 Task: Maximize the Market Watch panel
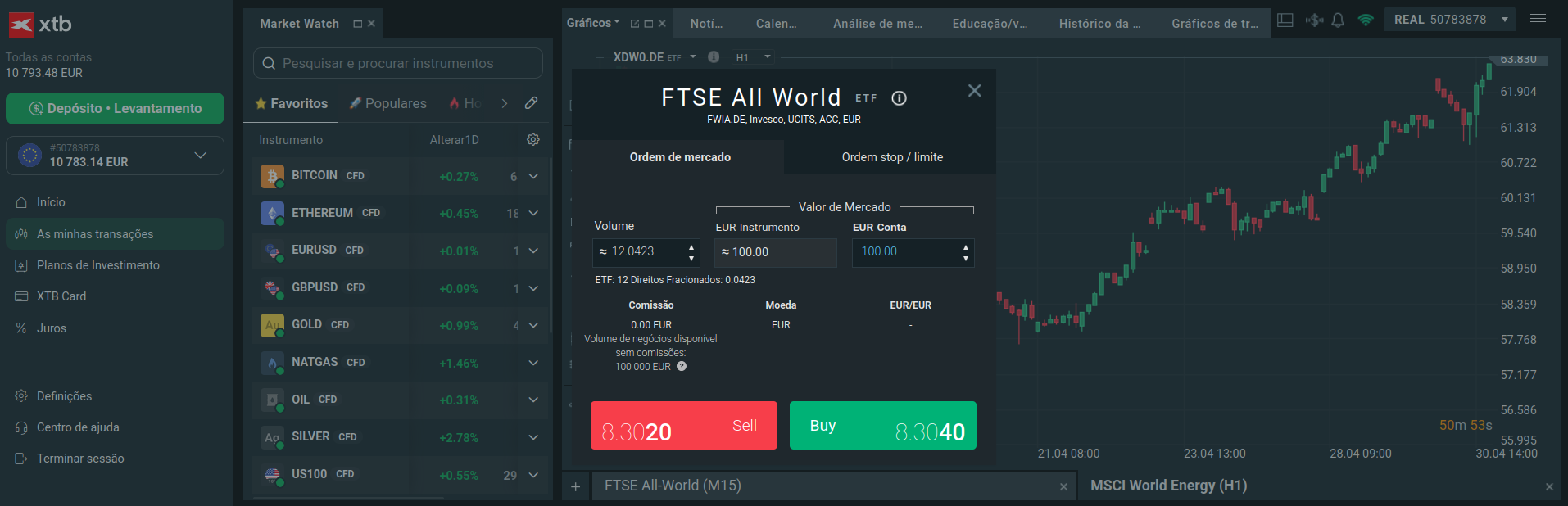tap(357, 24)
